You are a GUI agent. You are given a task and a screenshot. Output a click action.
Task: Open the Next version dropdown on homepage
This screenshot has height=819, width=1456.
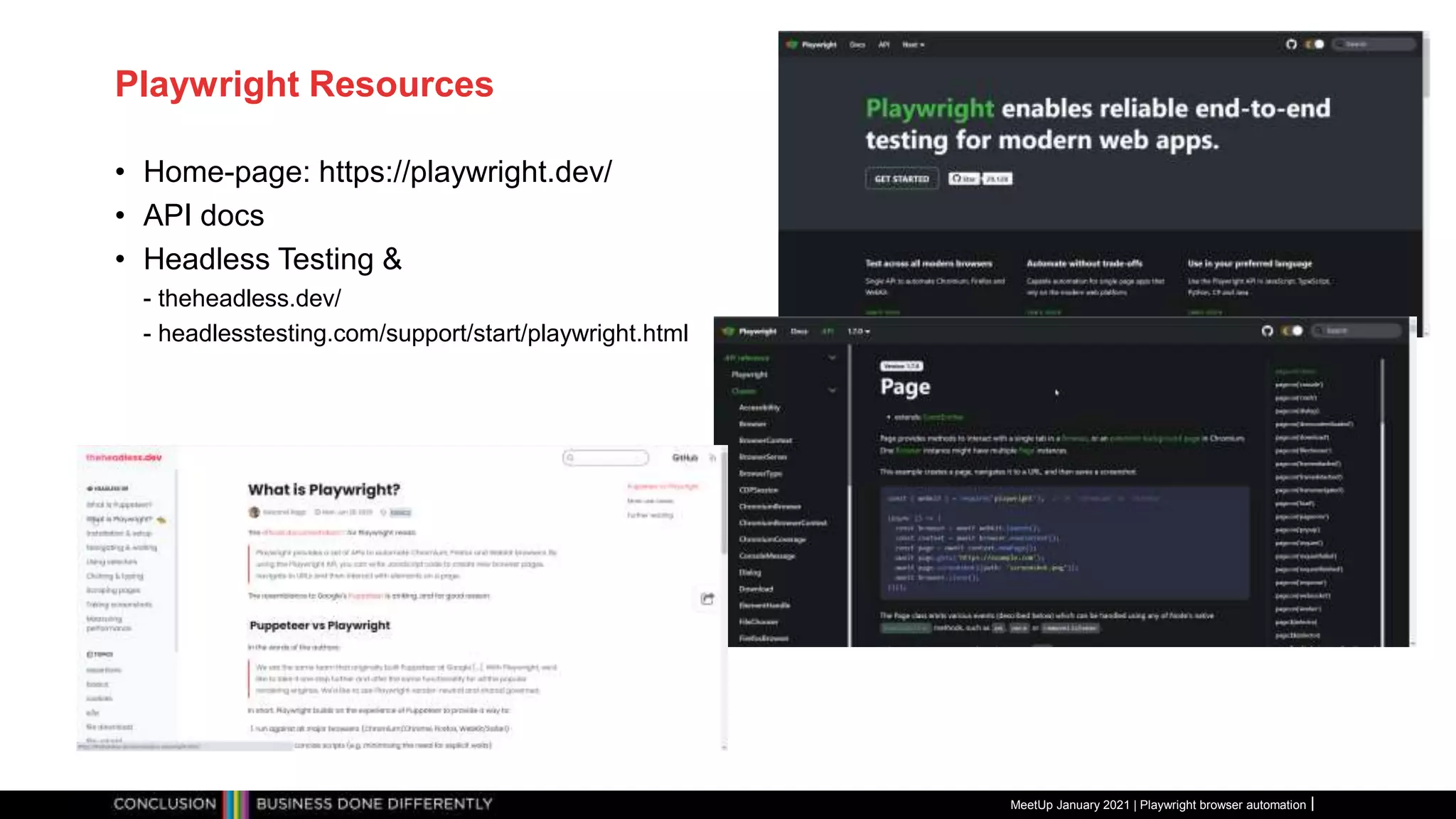[913, 45]
